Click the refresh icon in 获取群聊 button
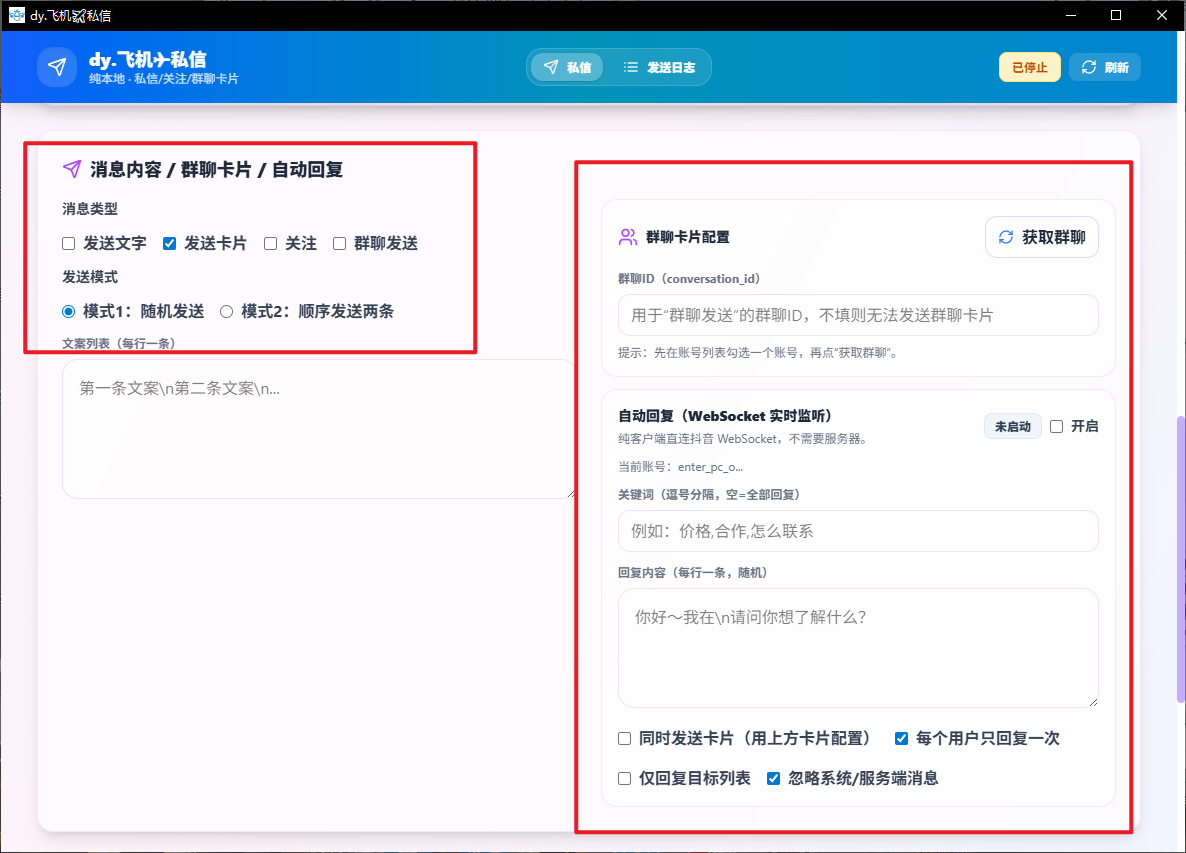This screenshot has width=1186, height=853. pyautogui.click(x=1006, y=238)
